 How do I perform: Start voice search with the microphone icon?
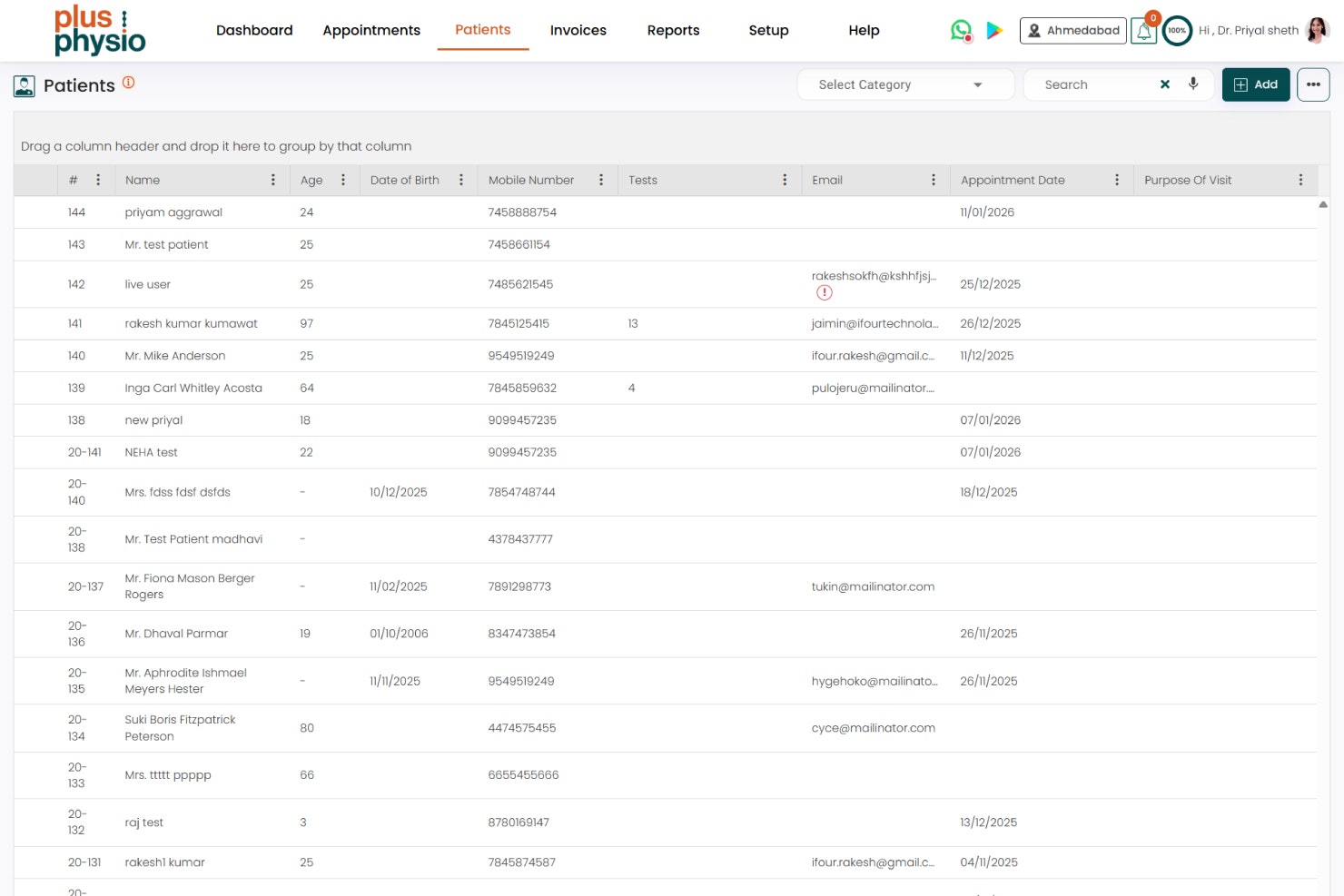[x=1193, y=84]
